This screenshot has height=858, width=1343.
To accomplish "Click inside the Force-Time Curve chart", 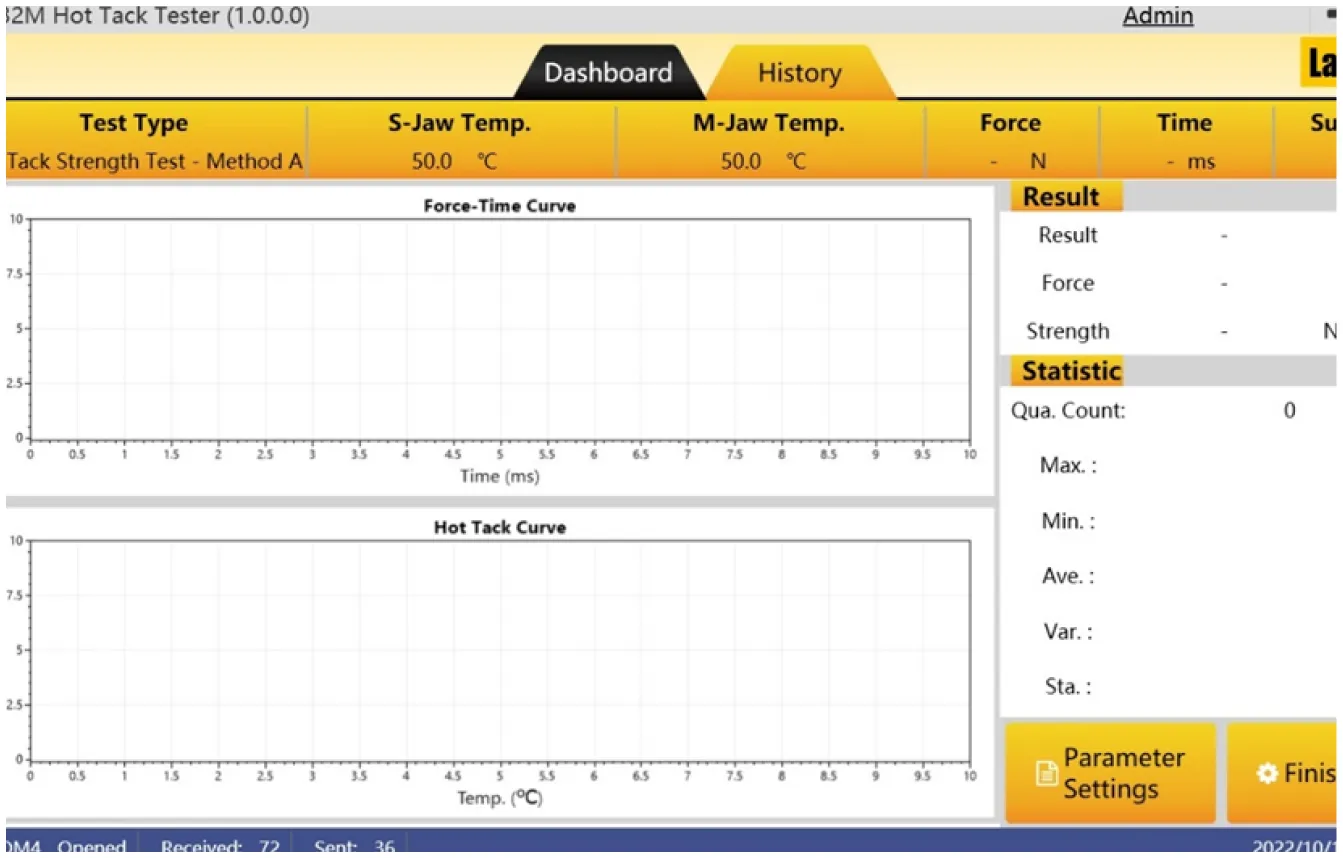I will [x=500, y=330].
